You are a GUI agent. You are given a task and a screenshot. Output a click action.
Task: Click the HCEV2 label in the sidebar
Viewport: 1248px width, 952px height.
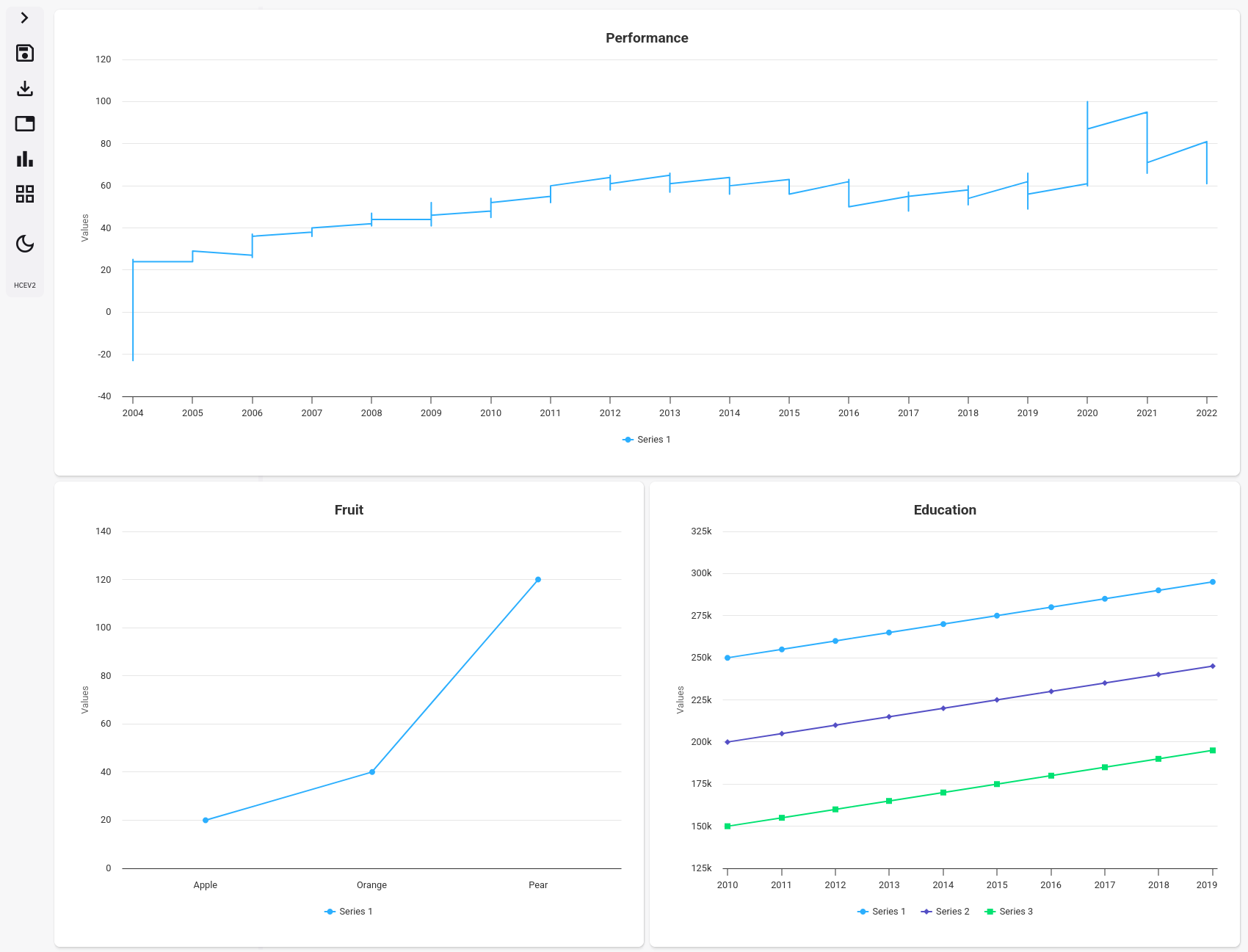pos(25,285)
